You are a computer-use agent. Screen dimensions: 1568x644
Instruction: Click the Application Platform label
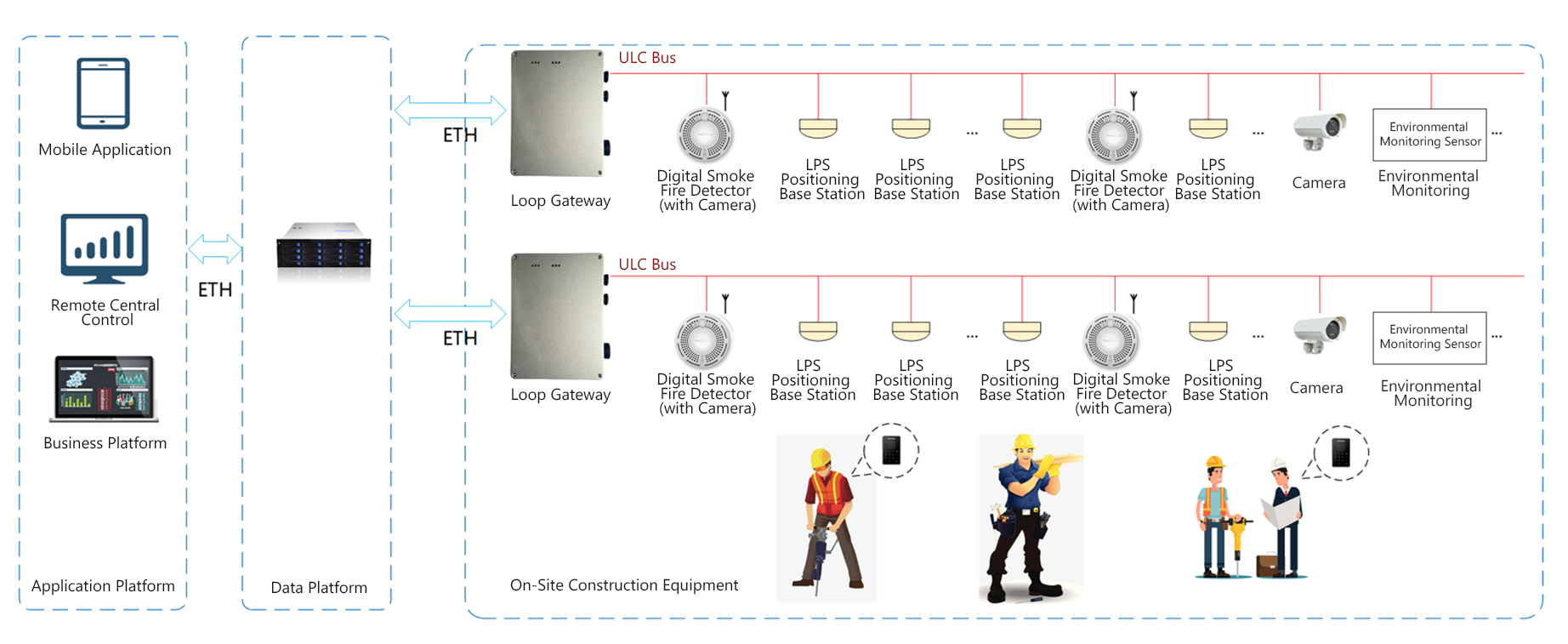point(103,586)
